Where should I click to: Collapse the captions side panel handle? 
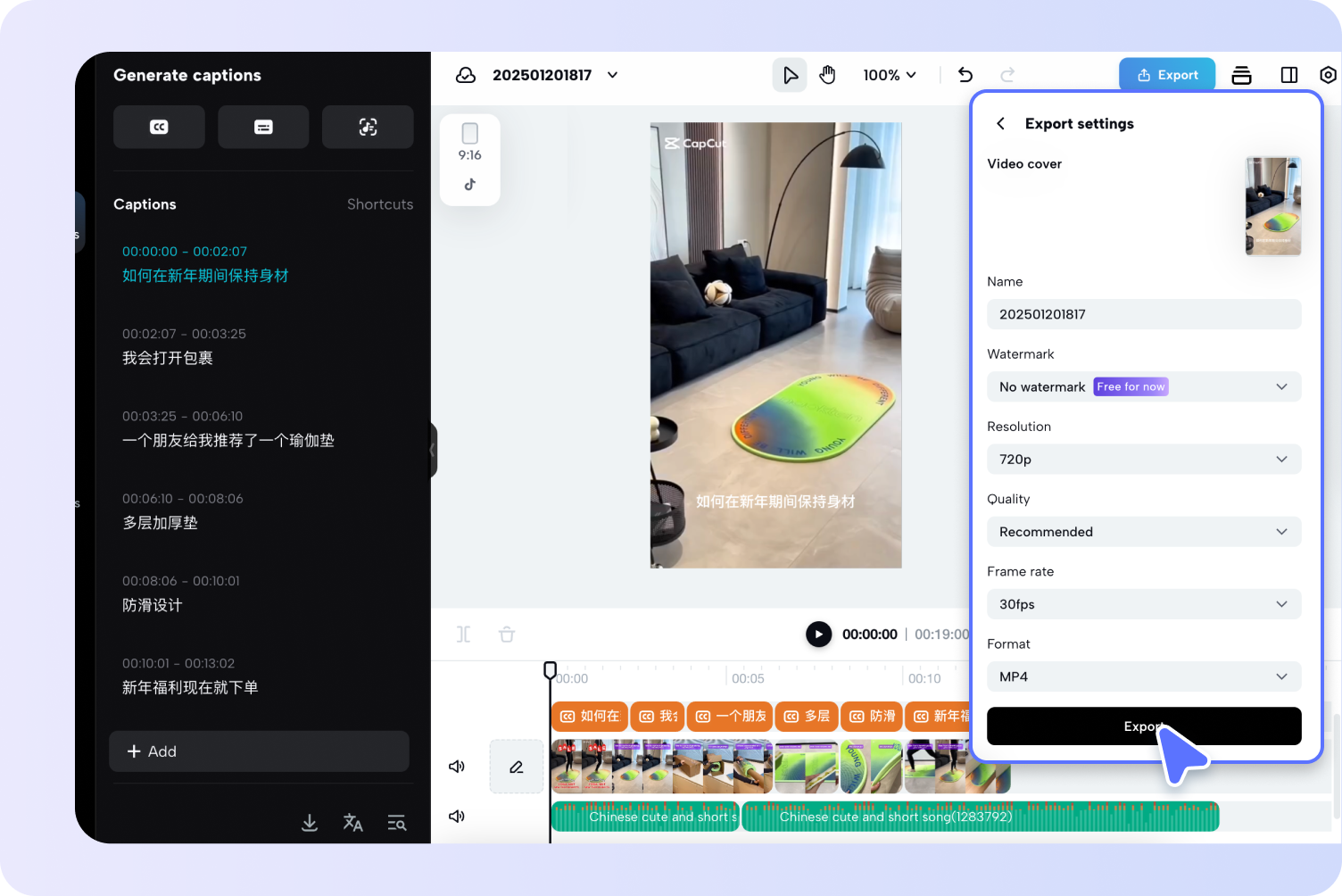[434, 450]
